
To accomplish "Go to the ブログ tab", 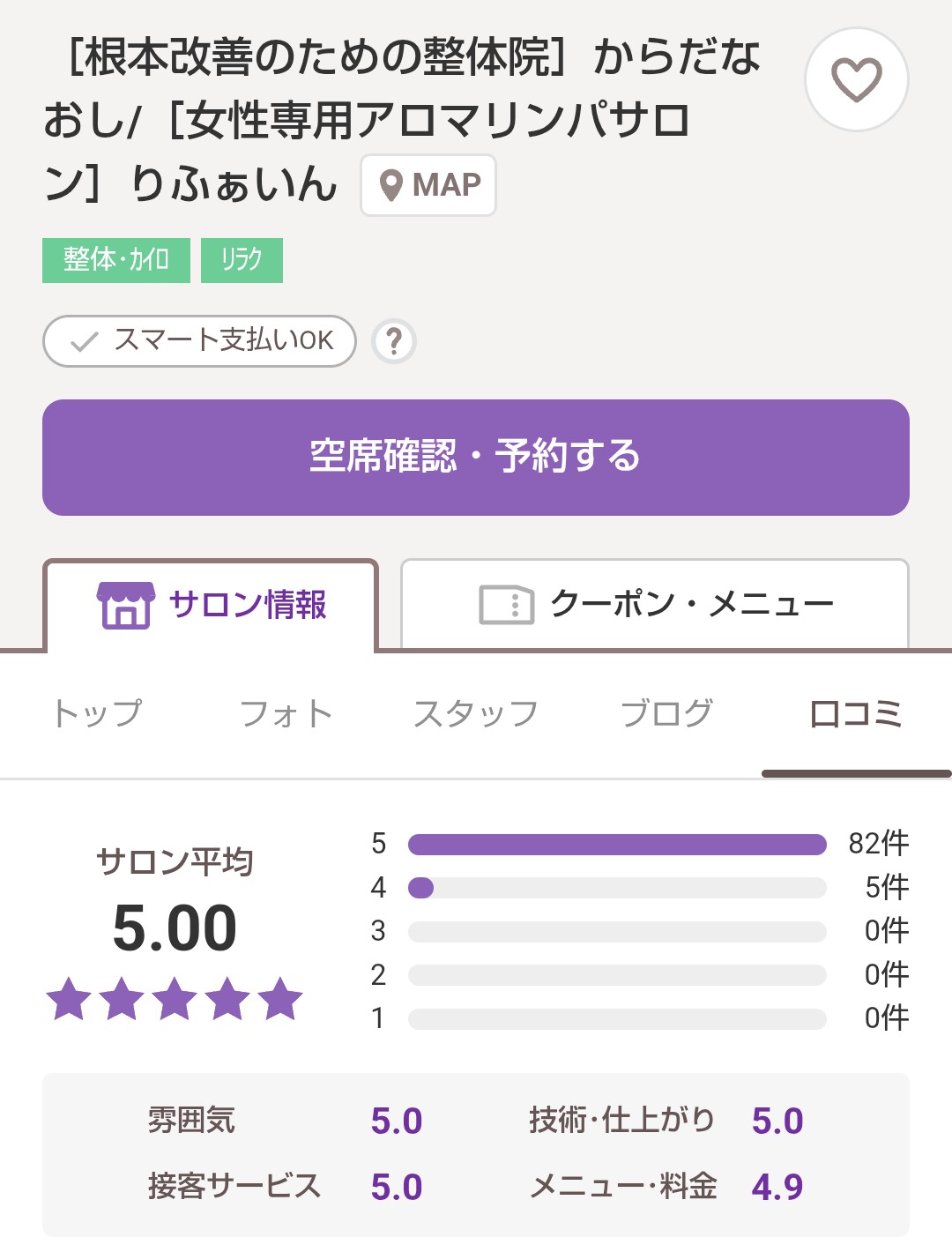I will [666, 713].
